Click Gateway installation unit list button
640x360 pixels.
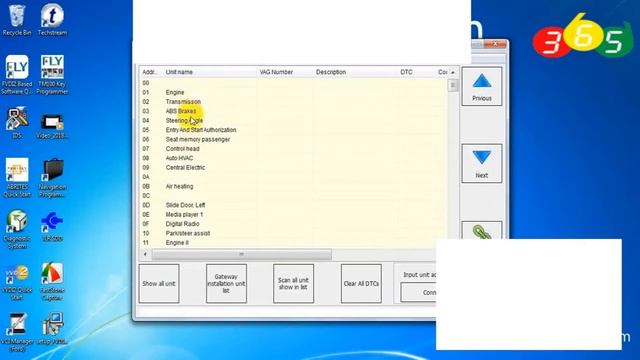tap(226, 284)
